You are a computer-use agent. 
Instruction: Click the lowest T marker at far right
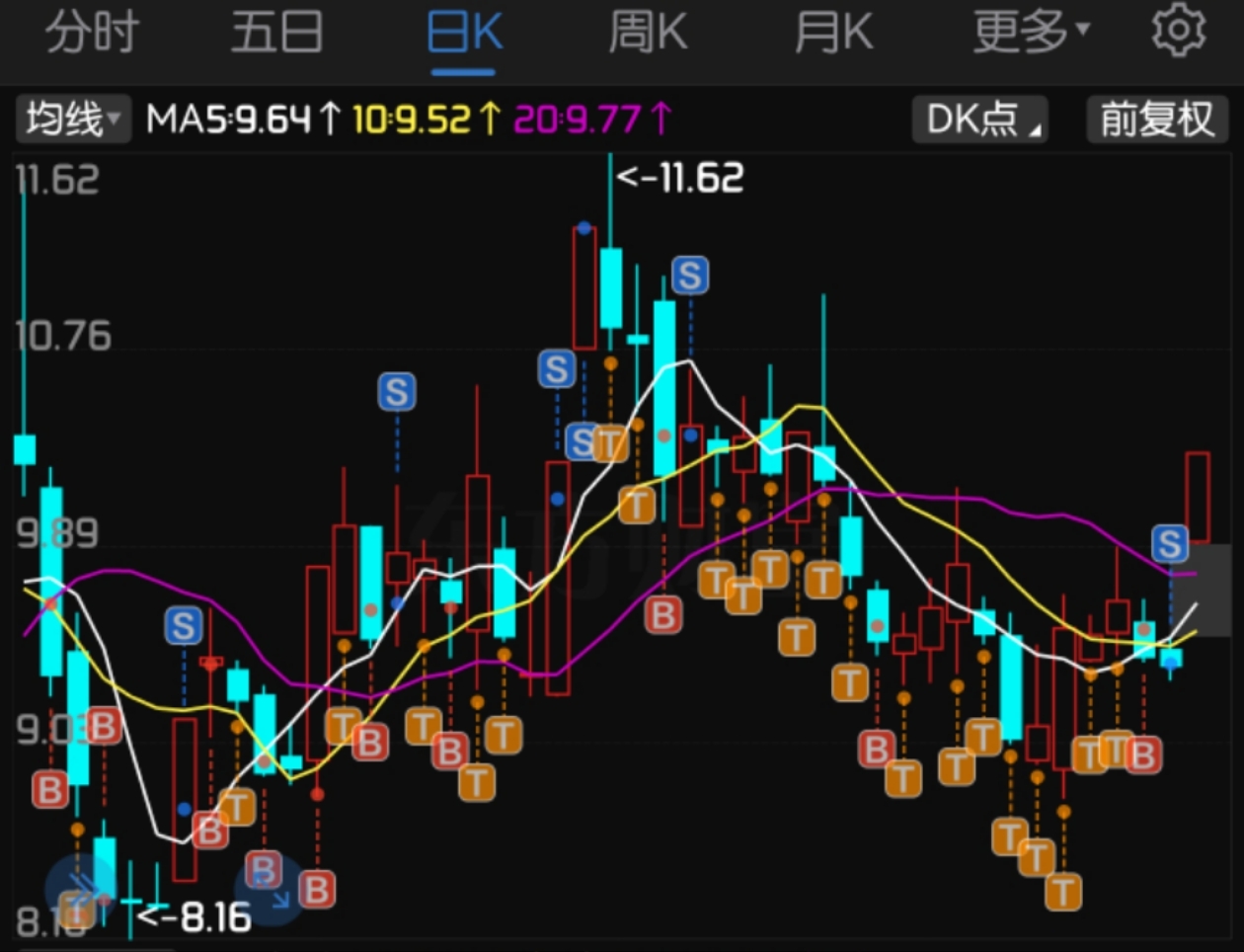(1063, 893)
